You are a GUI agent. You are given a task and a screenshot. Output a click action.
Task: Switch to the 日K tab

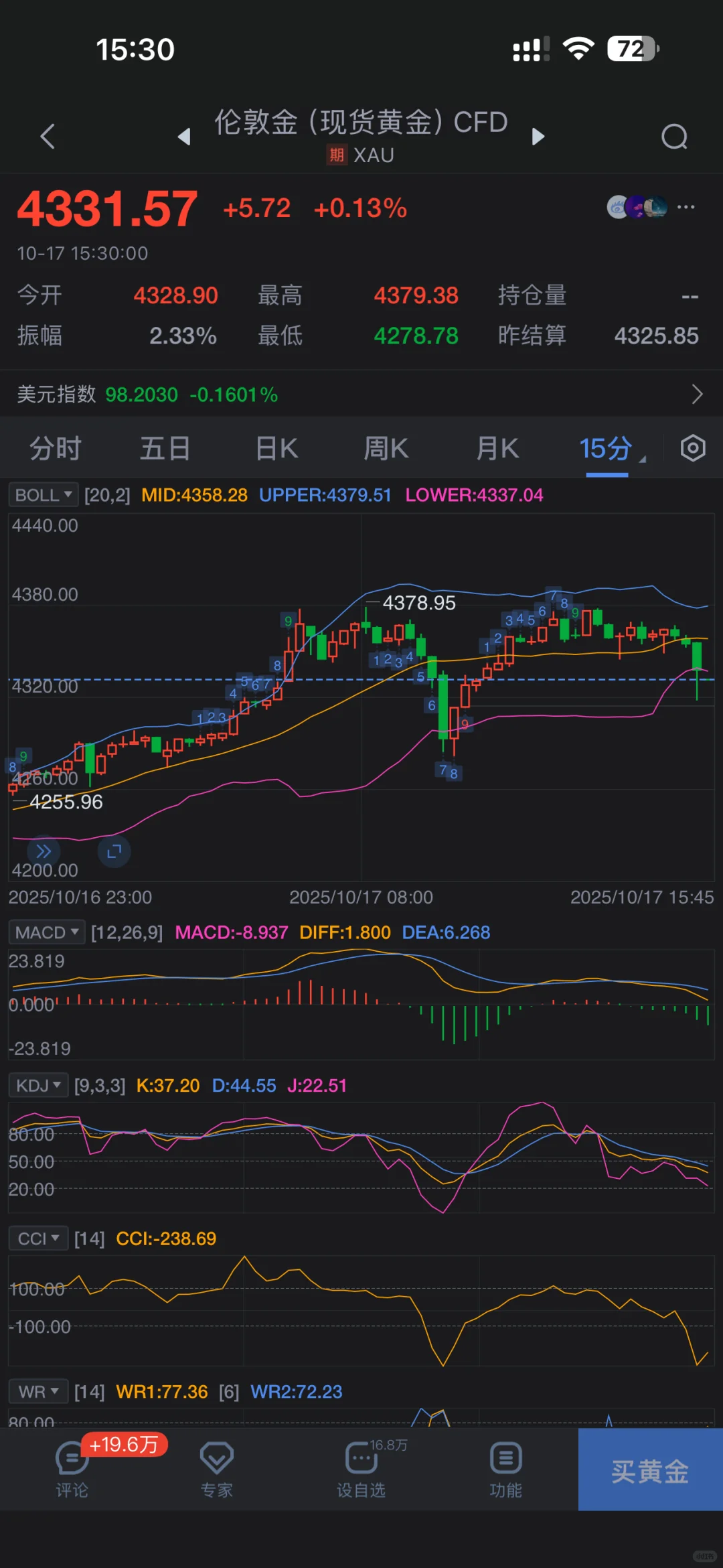pyautogui.click(x=276, y=448)
